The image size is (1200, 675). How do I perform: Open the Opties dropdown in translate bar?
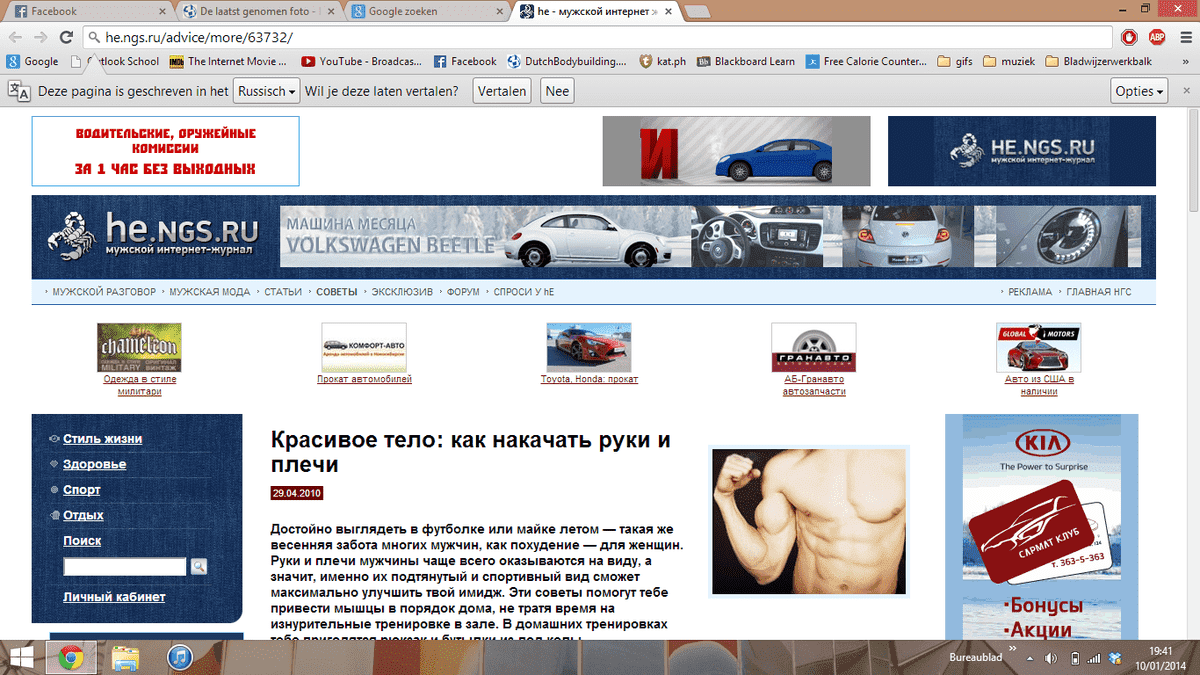(x=1139, y=91)
